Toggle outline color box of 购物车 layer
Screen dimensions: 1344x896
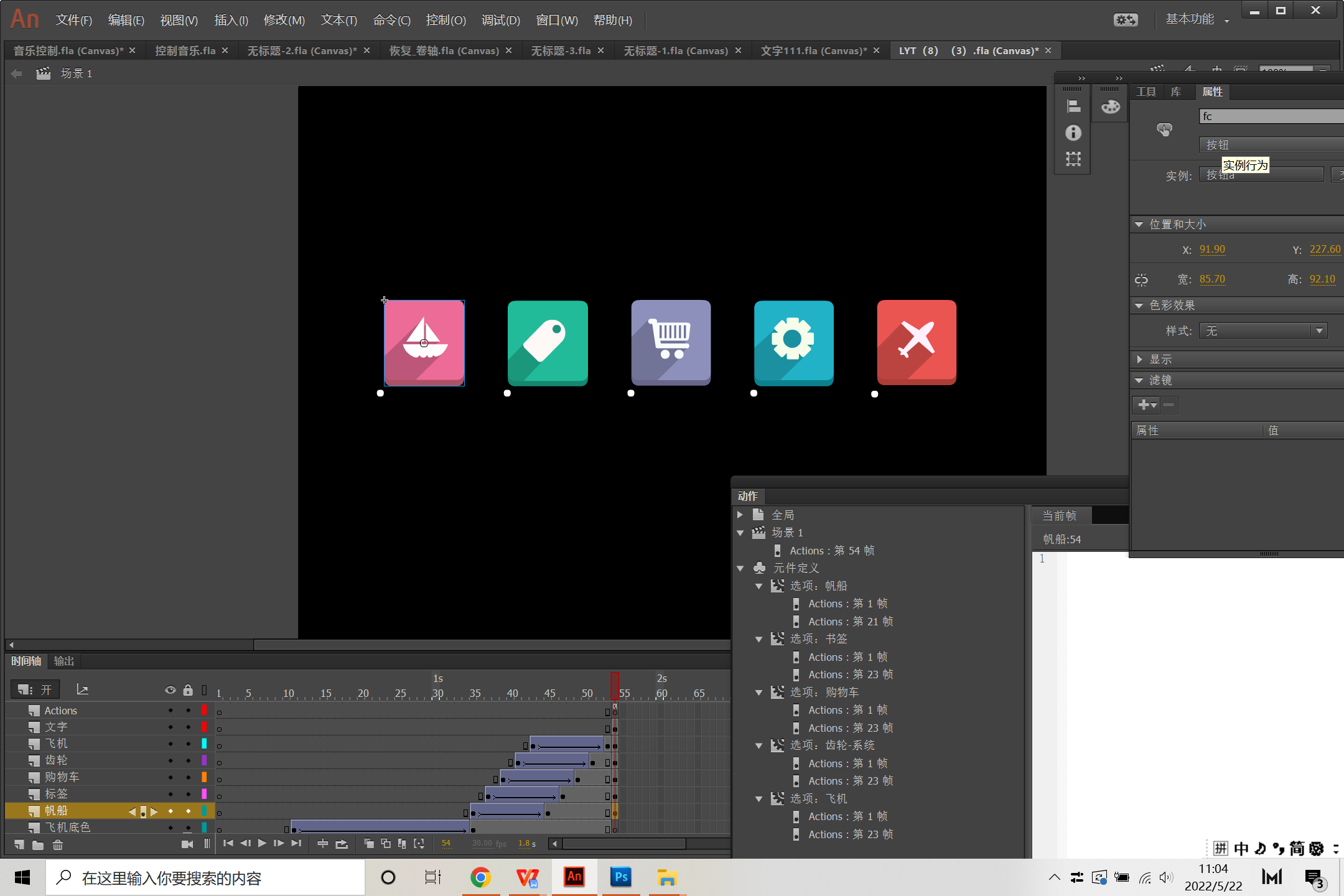pos(204,777)
